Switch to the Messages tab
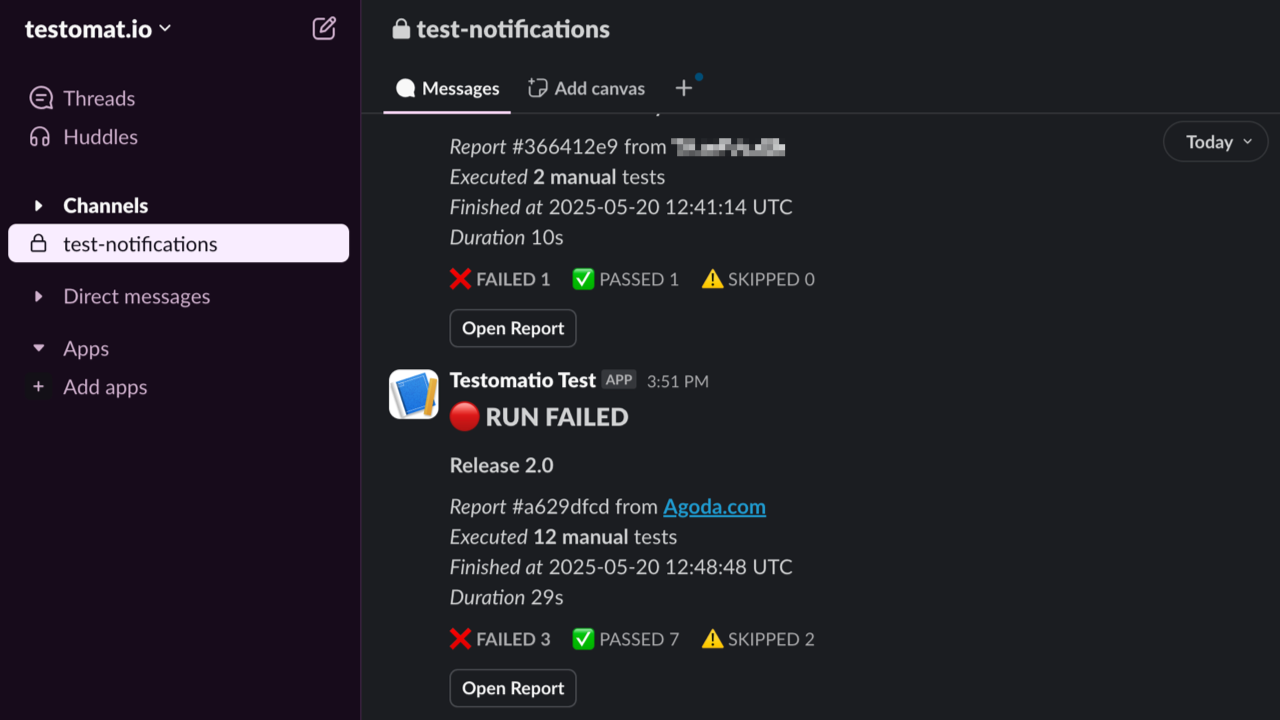This screenshot has height=720, width=1280. point(447,88)
